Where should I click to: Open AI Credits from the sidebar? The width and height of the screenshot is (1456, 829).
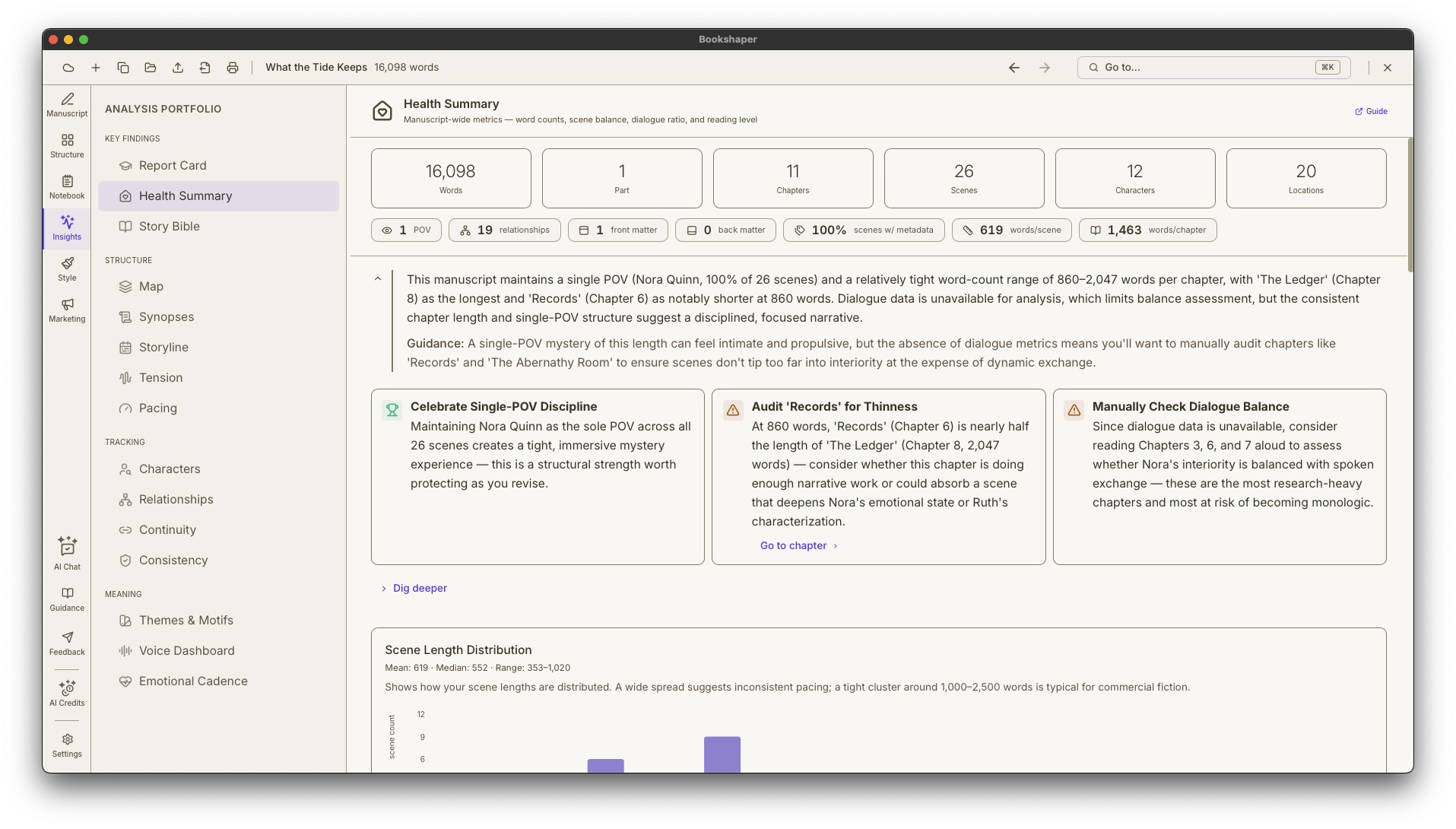pyautogui.click(x=67, y=694)
